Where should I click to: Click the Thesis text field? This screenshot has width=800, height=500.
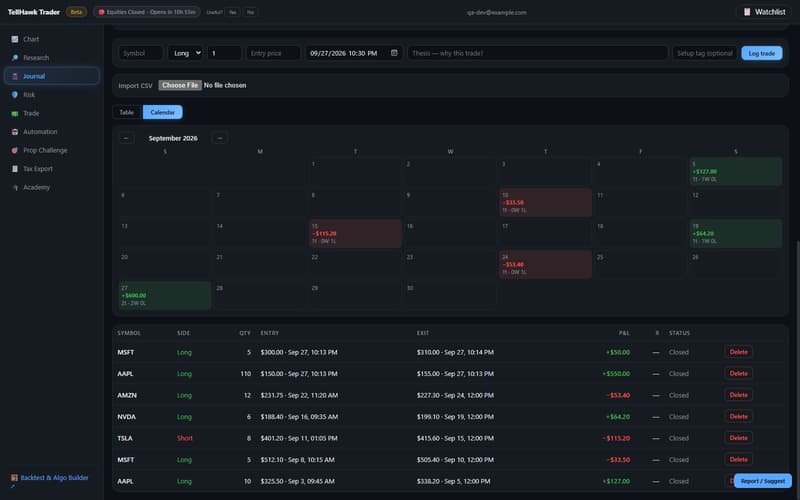[x=537, y=53]
